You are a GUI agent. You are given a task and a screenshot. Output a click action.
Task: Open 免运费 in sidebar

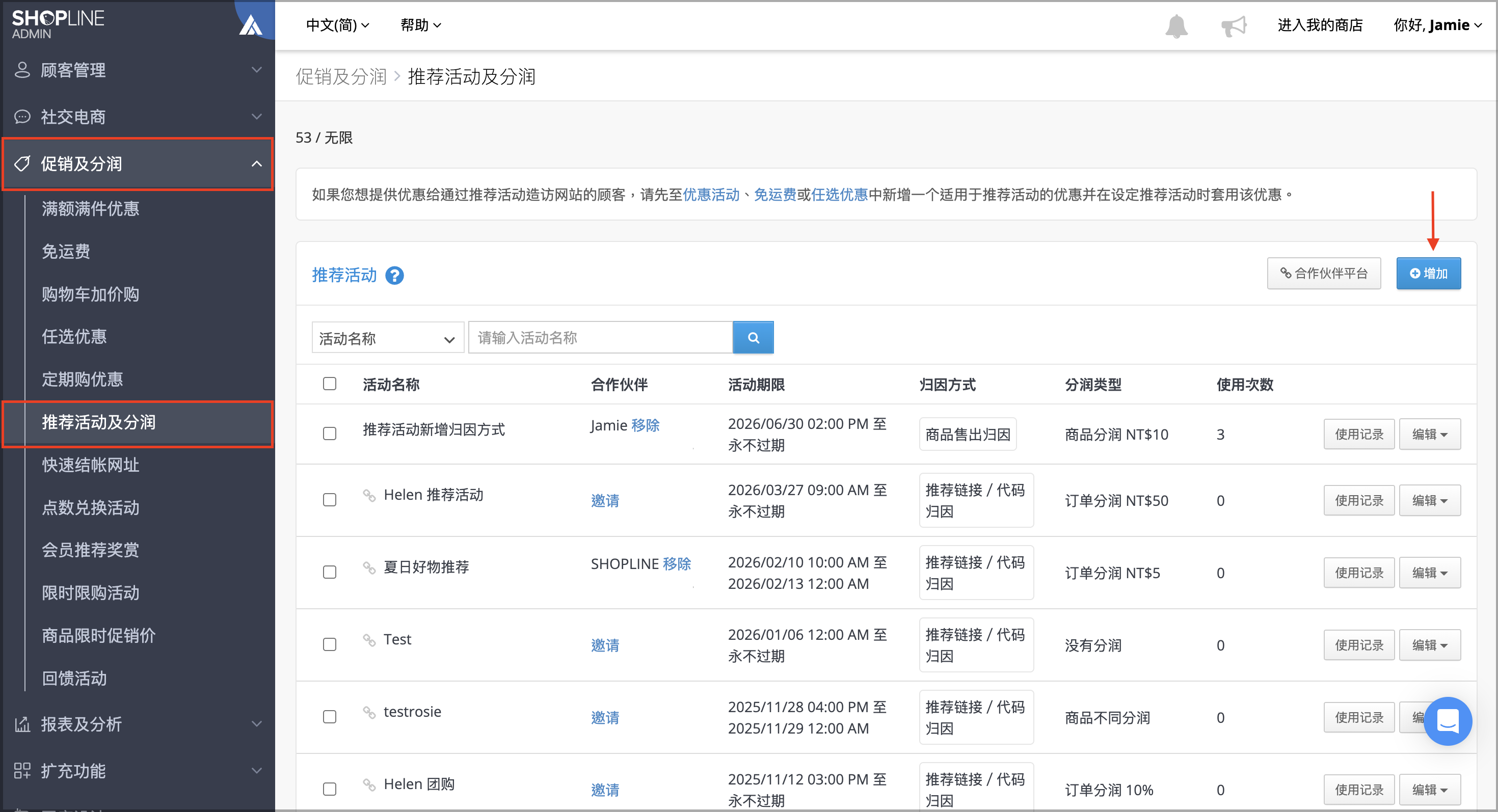(66, 251)
